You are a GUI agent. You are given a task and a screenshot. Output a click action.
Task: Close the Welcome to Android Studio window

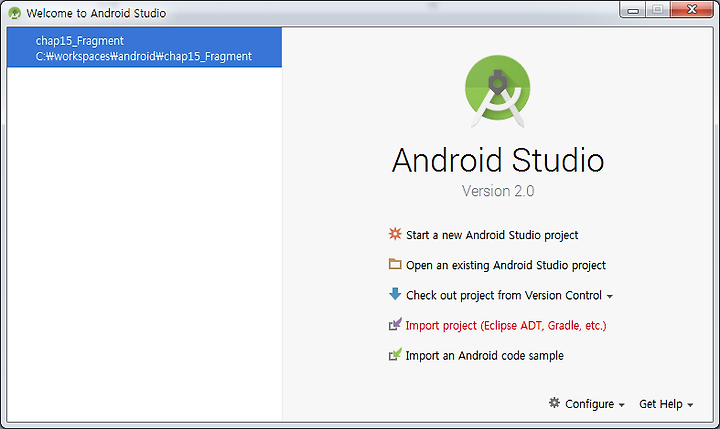point(692,10)
